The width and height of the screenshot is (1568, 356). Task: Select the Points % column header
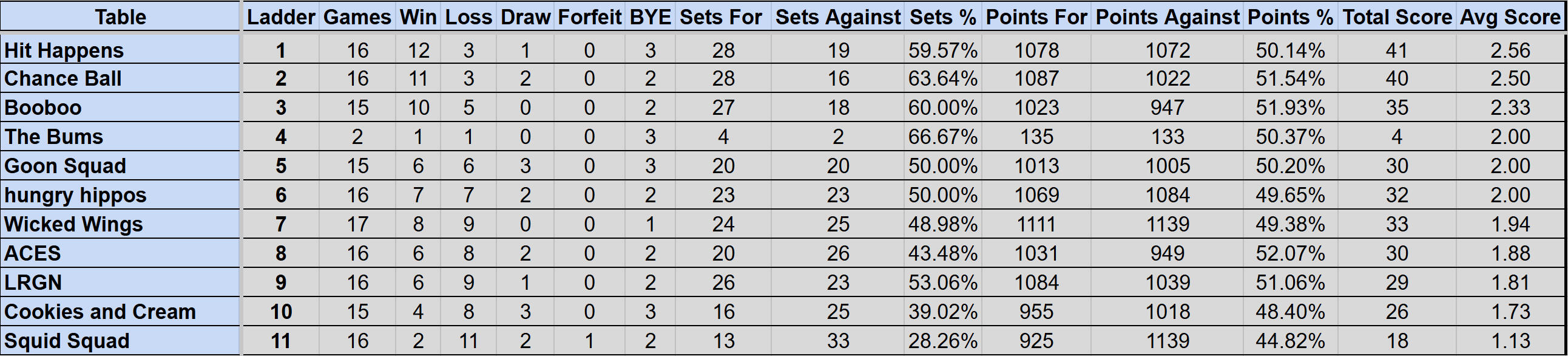(1290, 17)
